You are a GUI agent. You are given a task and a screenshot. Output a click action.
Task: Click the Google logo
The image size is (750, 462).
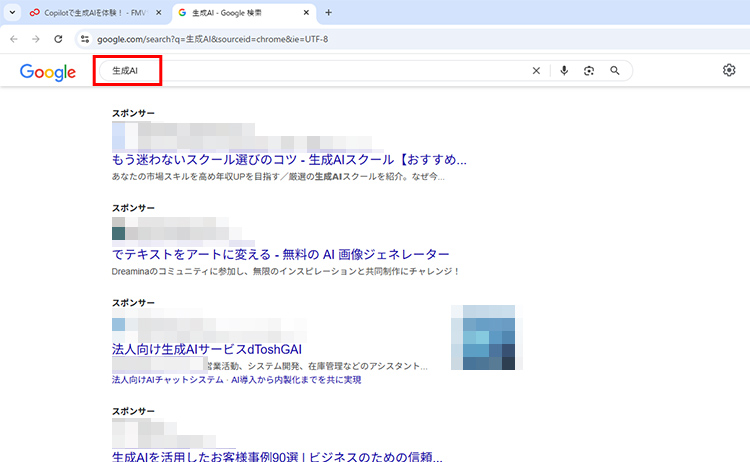click(47, 72)
